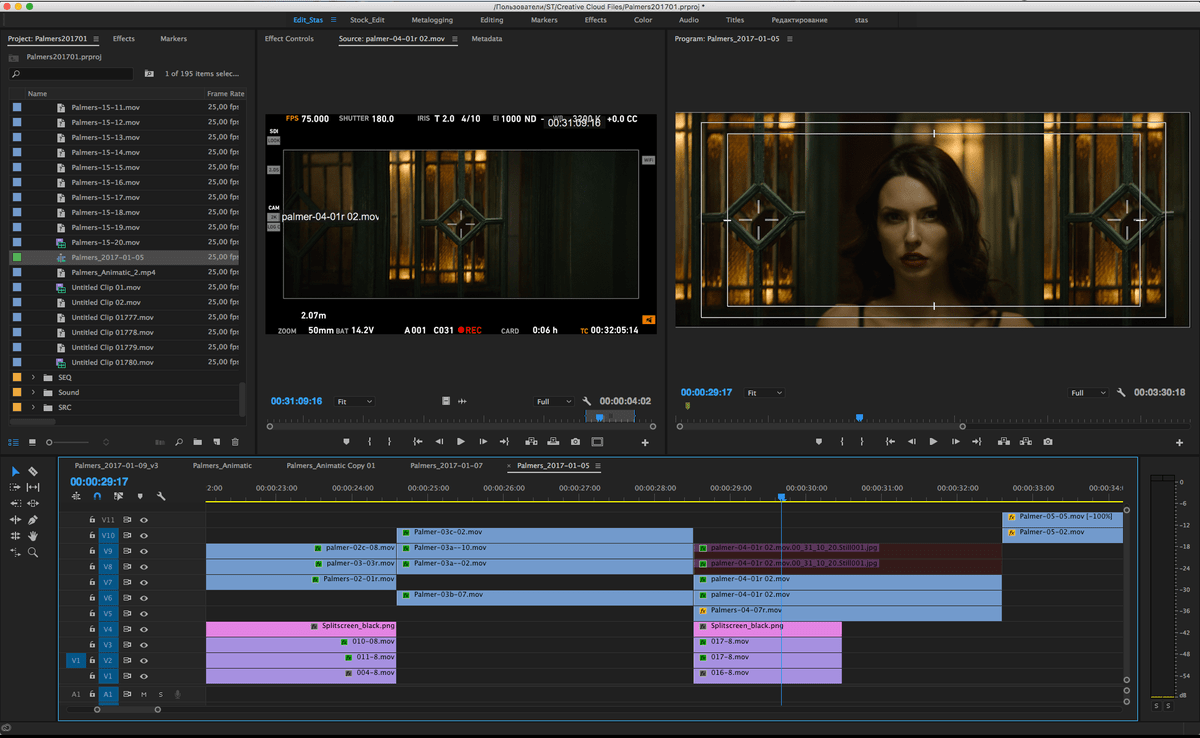The height and width of the screenshot is (738, 1200).
Task: Lock track V7
Action: (x=91, y=582)
